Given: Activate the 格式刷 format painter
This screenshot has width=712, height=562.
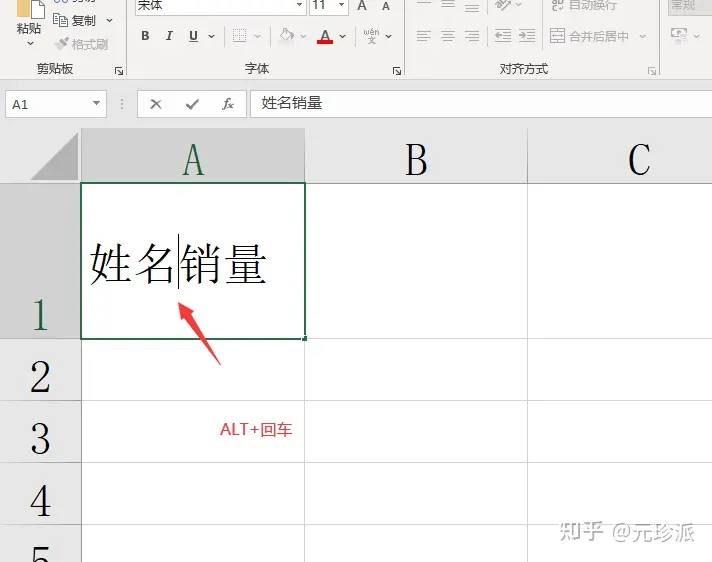Looking at the screenshot, I should point(81,44).
